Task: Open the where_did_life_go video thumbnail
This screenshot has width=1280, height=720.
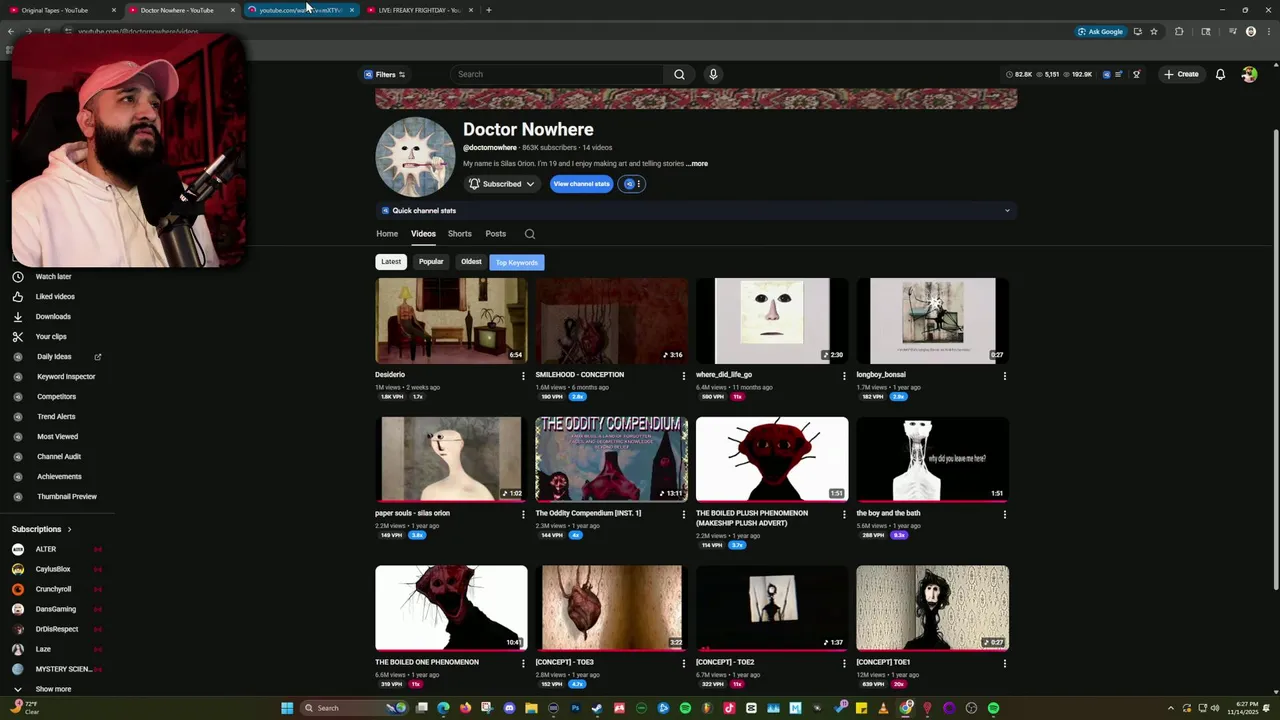Action: click(772, 321)
